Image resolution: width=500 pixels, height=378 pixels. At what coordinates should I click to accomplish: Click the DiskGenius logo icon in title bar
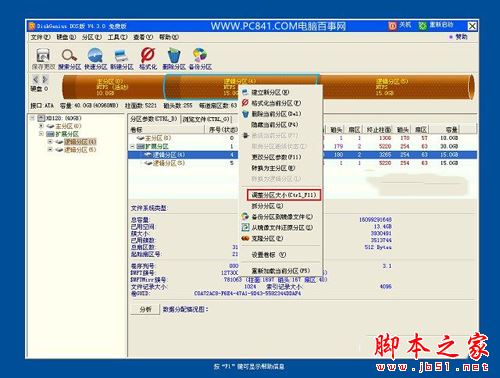point(32,26)
